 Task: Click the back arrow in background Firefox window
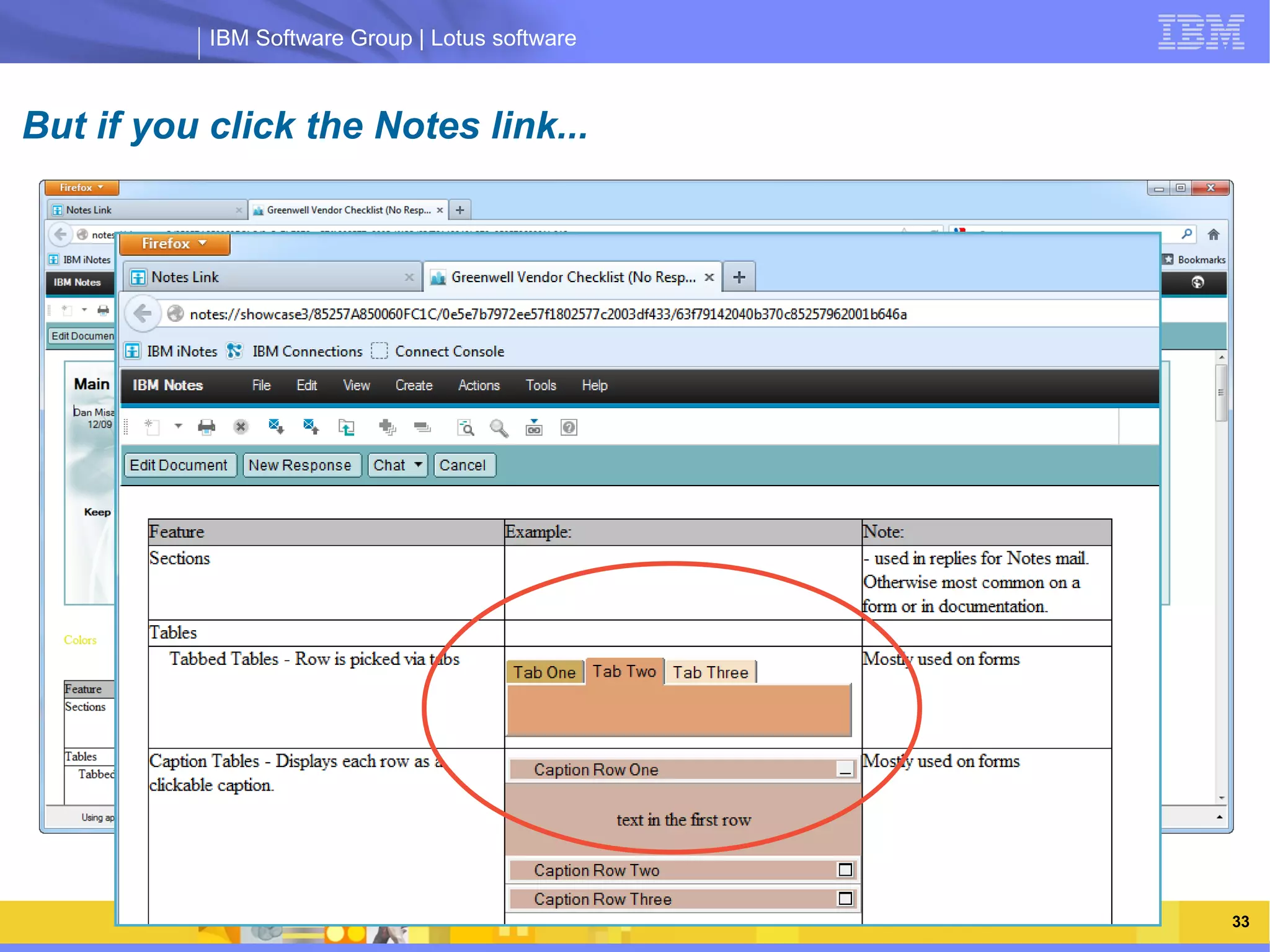(60, 234)
